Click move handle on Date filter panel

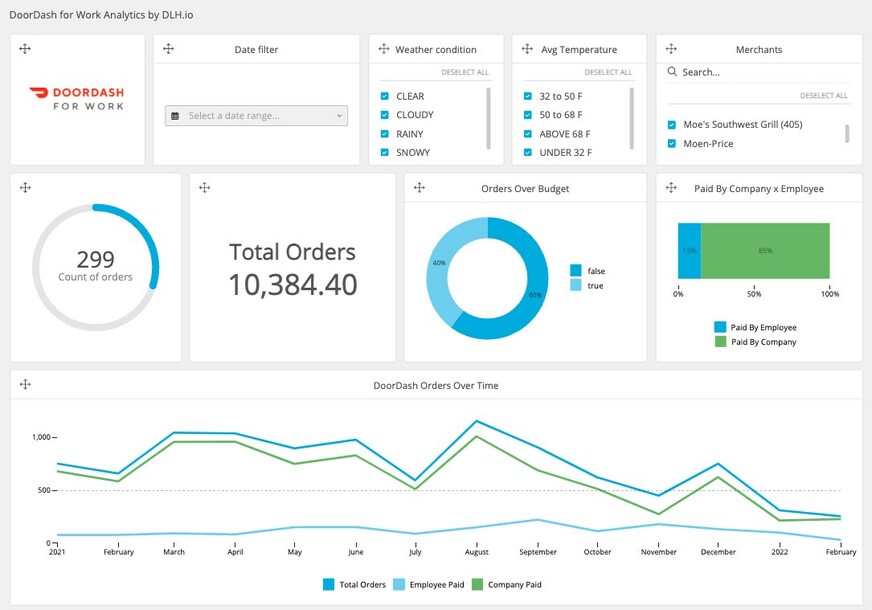[x=169, y=49]
